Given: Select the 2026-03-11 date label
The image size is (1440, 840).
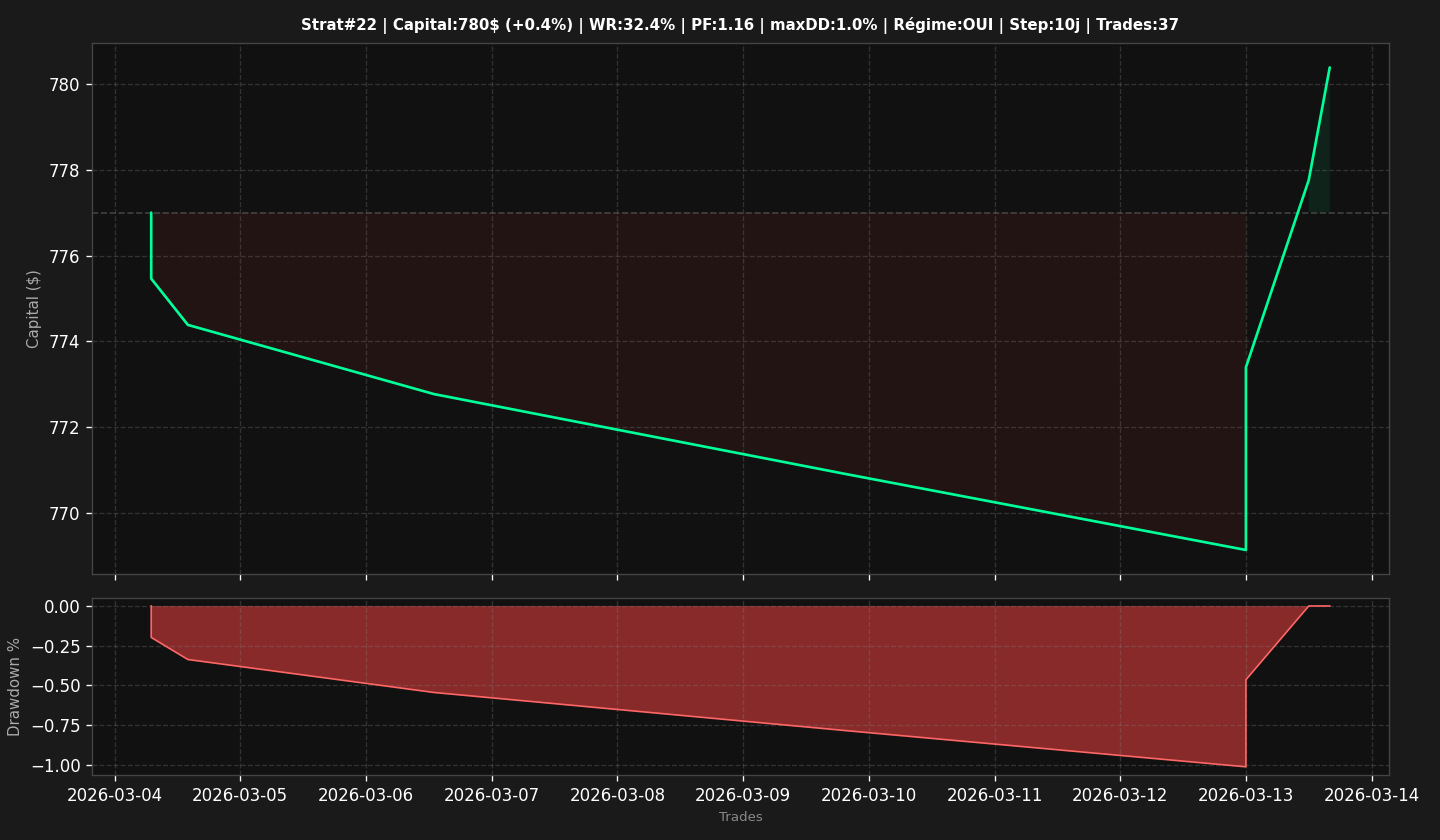Looking at the screenshot, I should [x=995, y=795].
